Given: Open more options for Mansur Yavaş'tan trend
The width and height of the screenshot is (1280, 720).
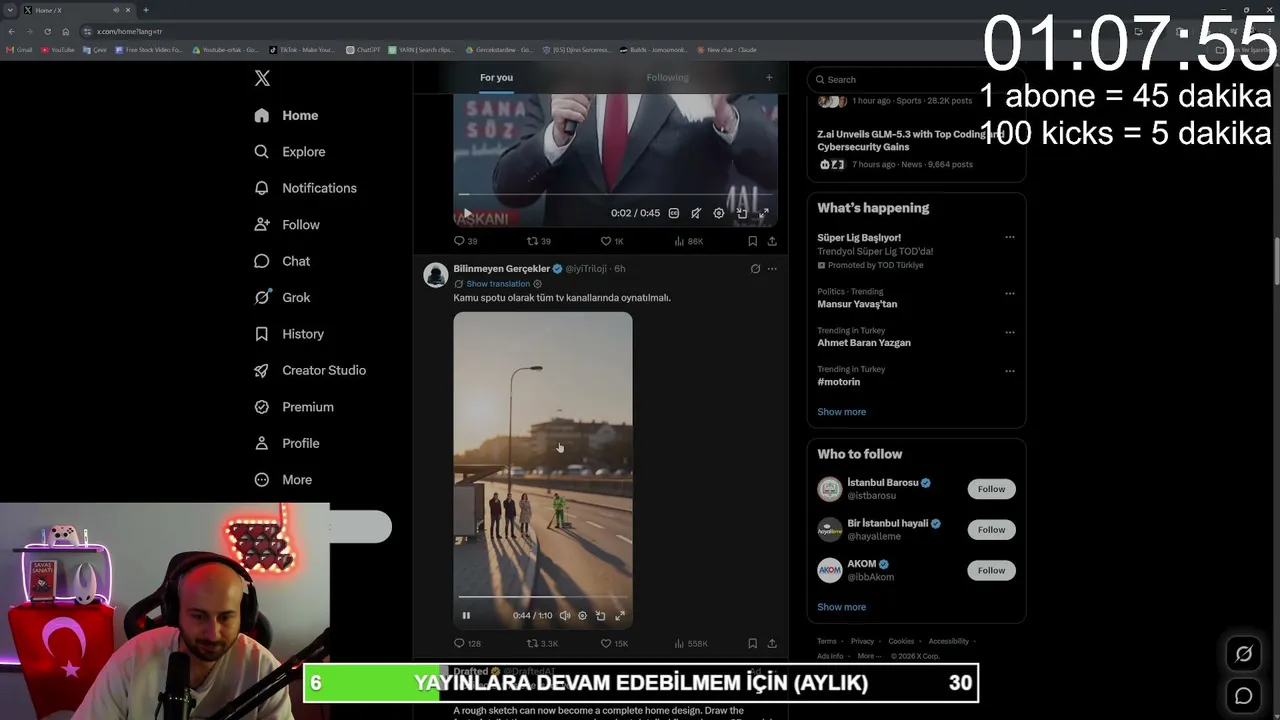Looking at the screenshot, I should click(x=1010, y=294).
